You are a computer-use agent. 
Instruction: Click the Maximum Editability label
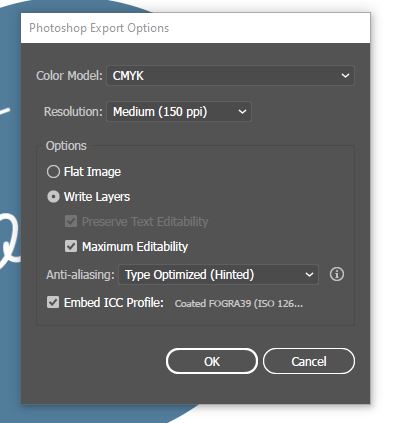click(x=135, y=247)
